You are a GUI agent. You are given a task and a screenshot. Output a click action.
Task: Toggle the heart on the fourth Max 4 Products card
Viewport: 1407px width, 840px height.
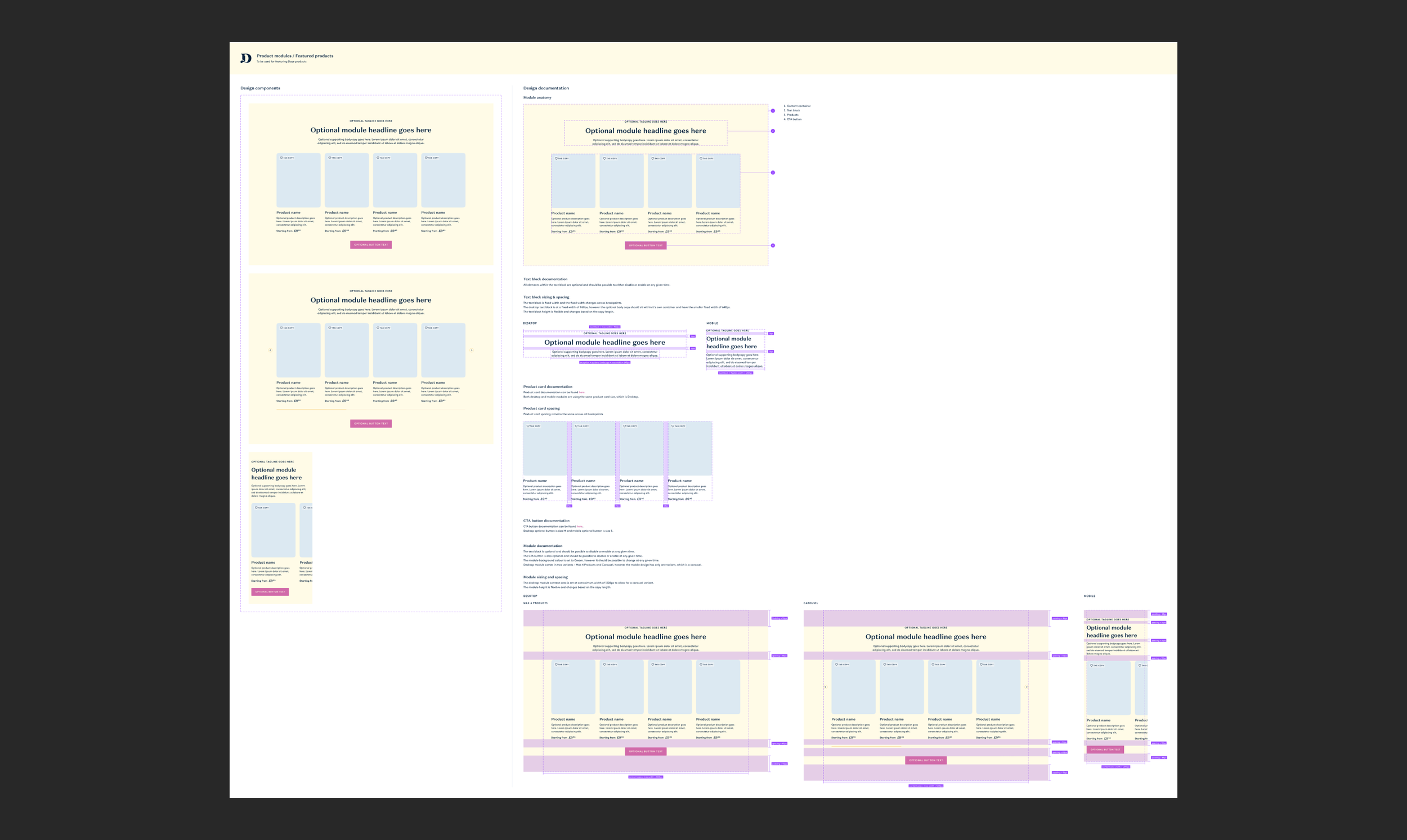[702, 664]
